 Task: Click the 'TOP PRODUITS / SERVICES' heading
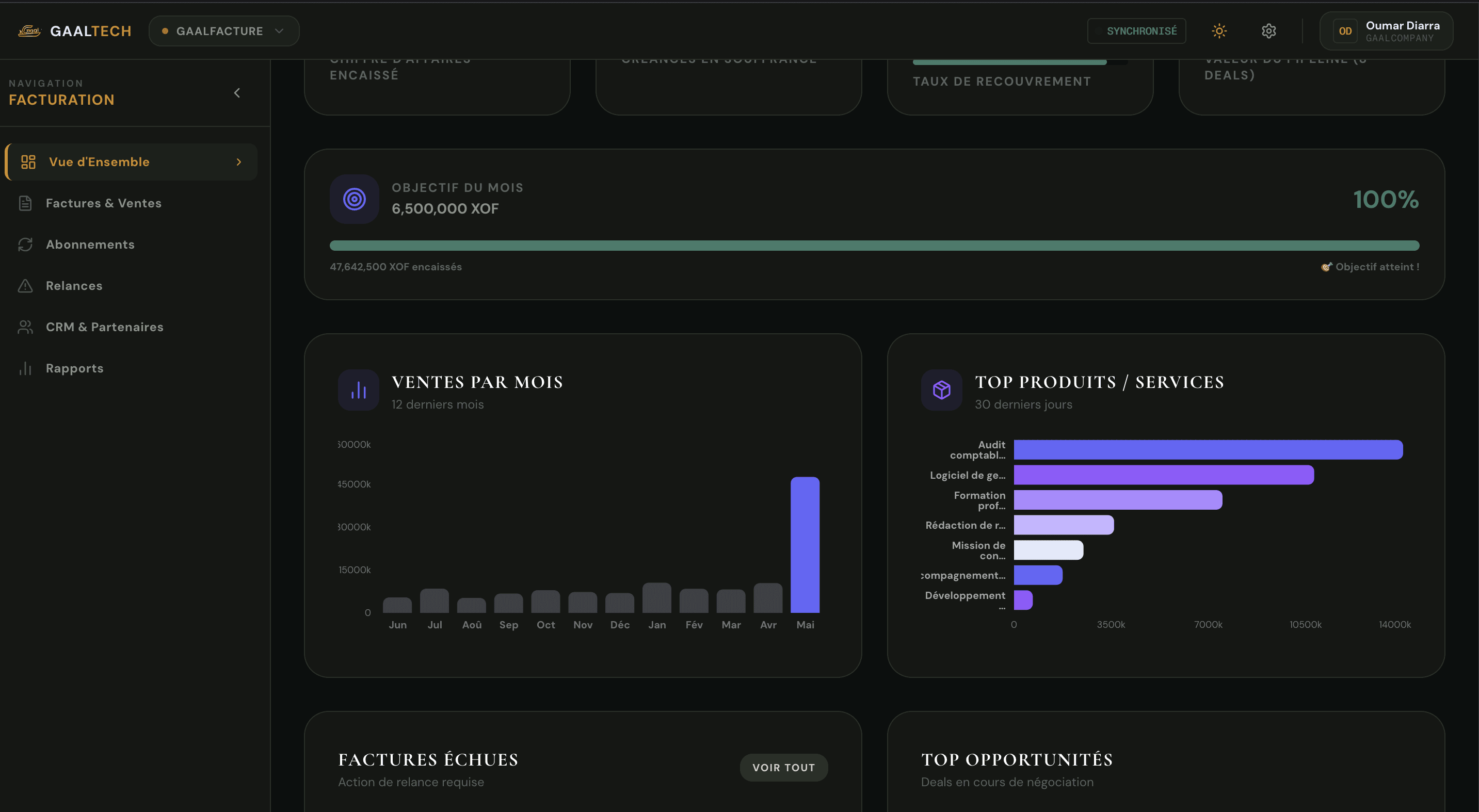(1100, 382)
